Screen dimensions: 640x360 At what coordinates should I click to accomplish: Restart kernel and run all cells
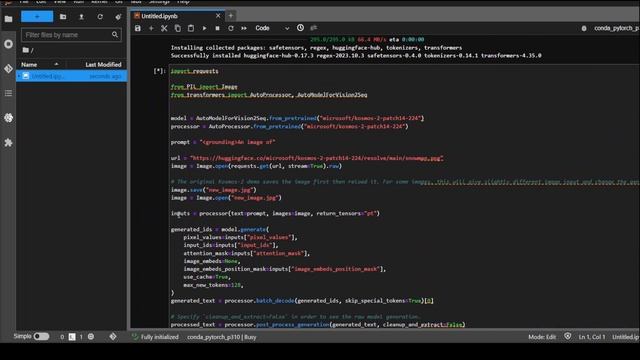244,28
